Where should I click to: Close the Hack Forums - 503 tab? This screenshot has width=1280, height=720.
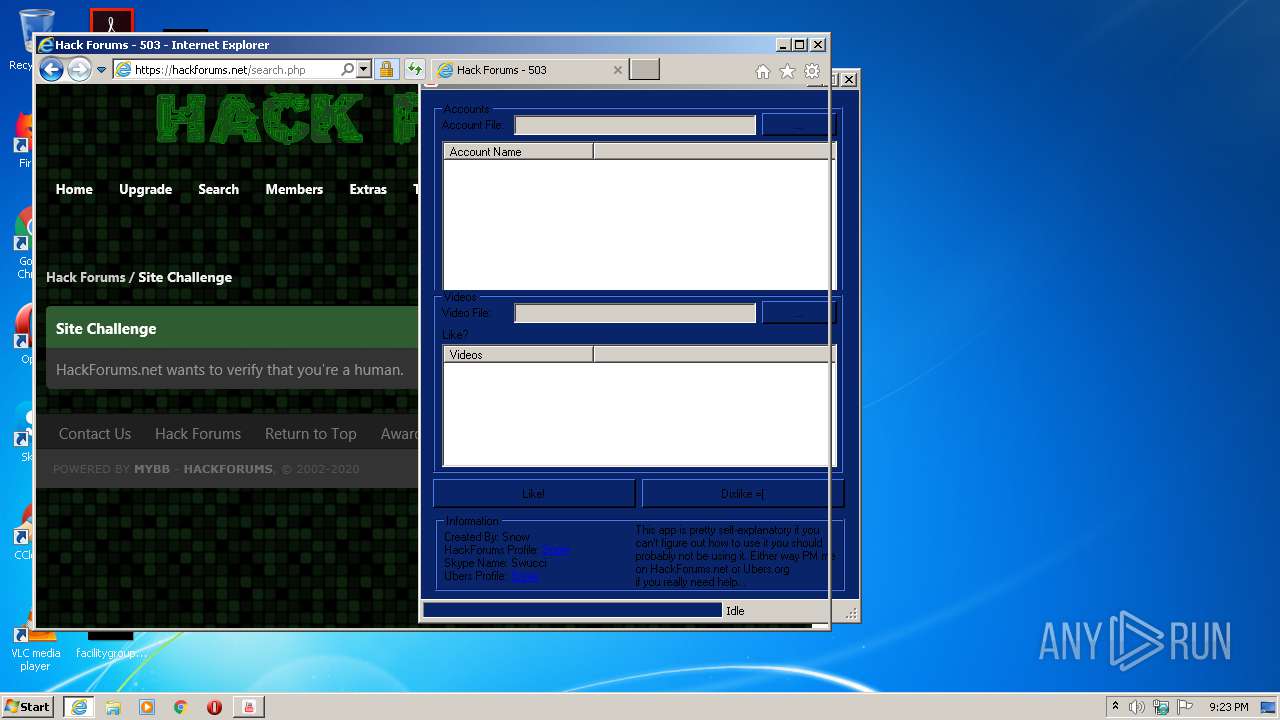[x=617, y=70]
